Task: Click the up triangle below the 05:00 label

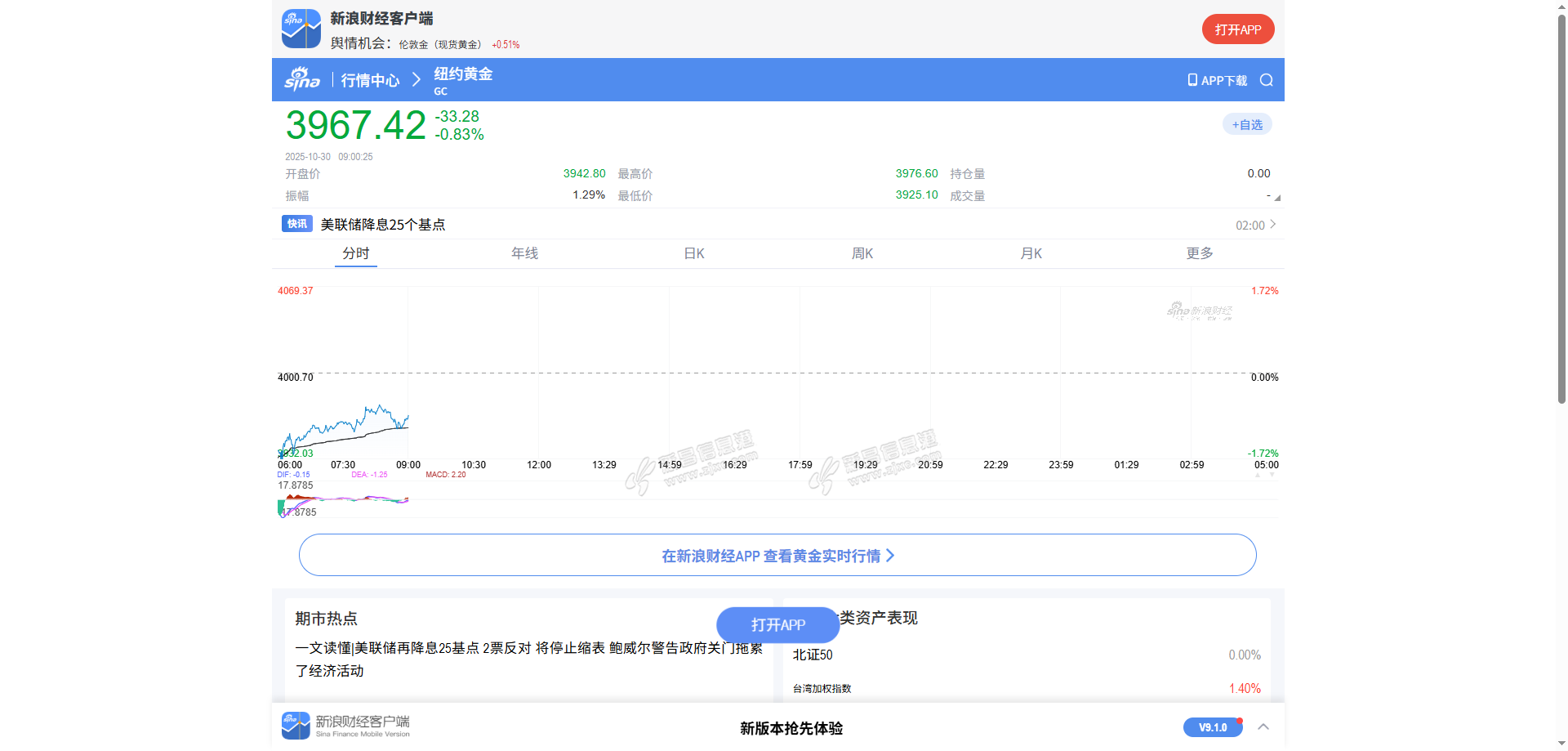Action: click(x=1258, y=475)
